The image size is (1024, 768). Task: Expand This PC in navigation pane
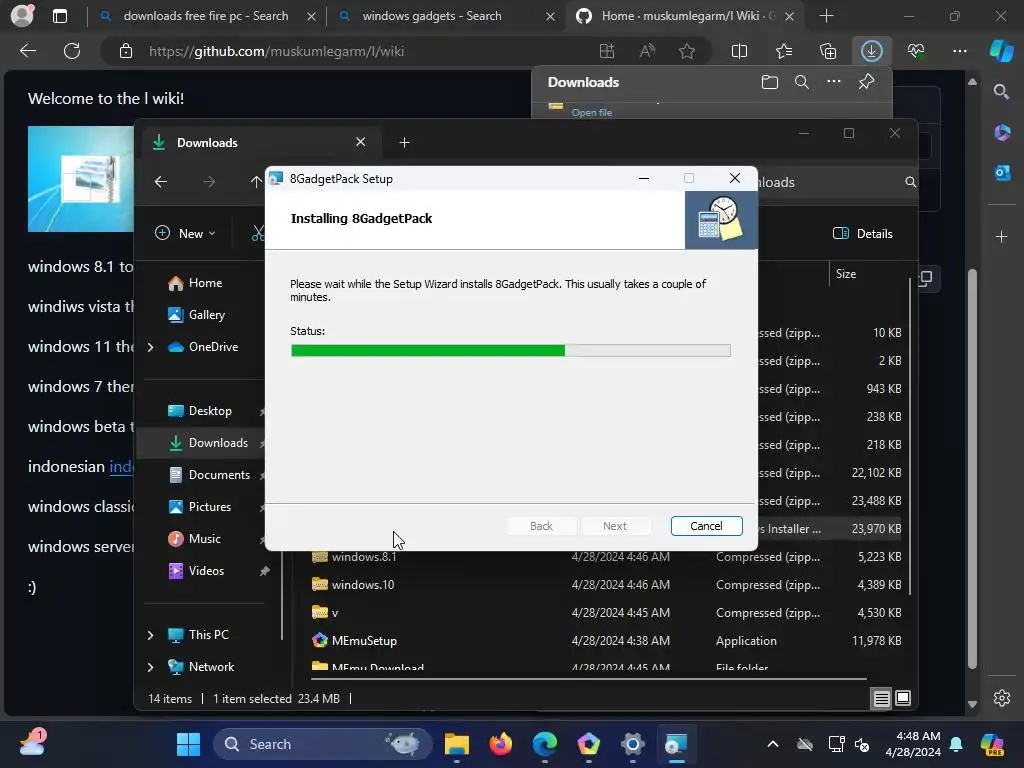(150, 635)
